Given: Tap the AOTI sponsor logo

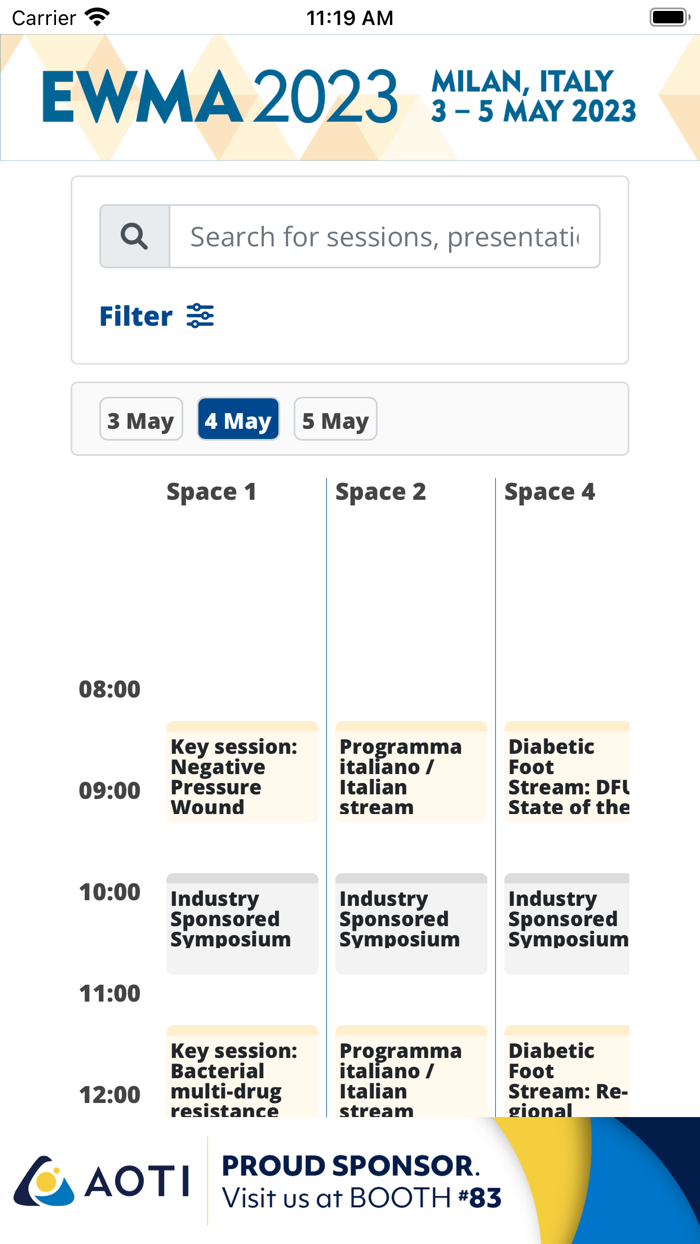Looking at the screenshot, I should click(100, 1181).
